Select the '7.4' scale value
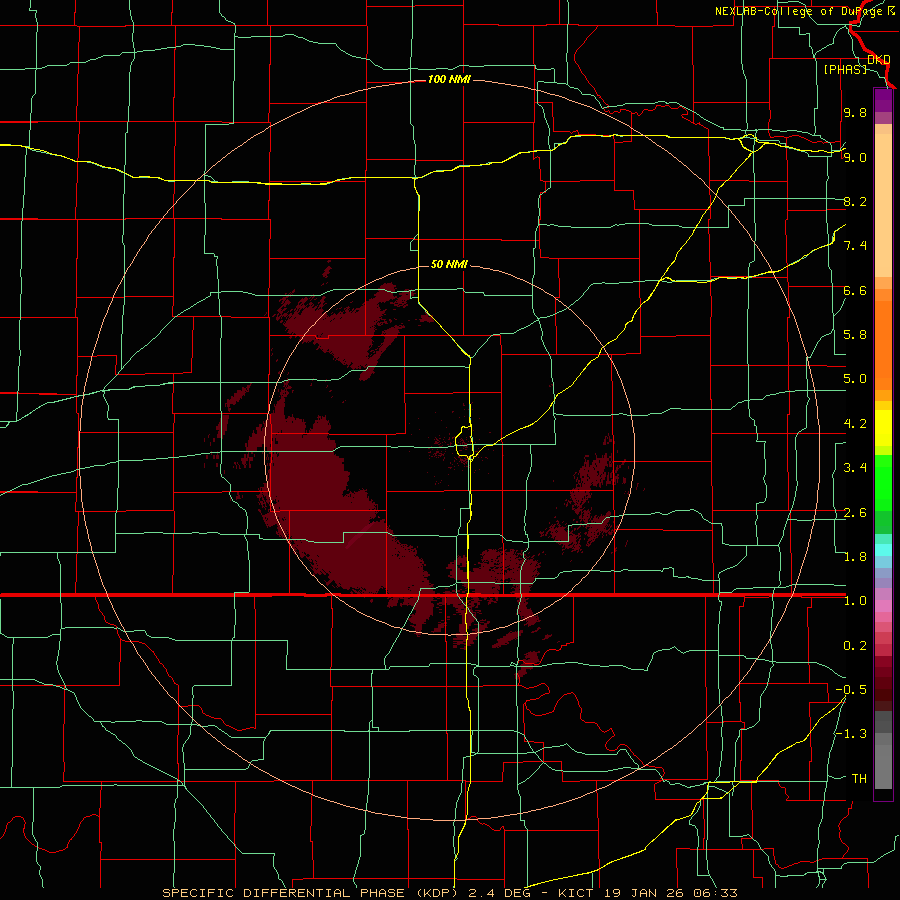Screen dimensions: 900x900 [x=855, y=246]
